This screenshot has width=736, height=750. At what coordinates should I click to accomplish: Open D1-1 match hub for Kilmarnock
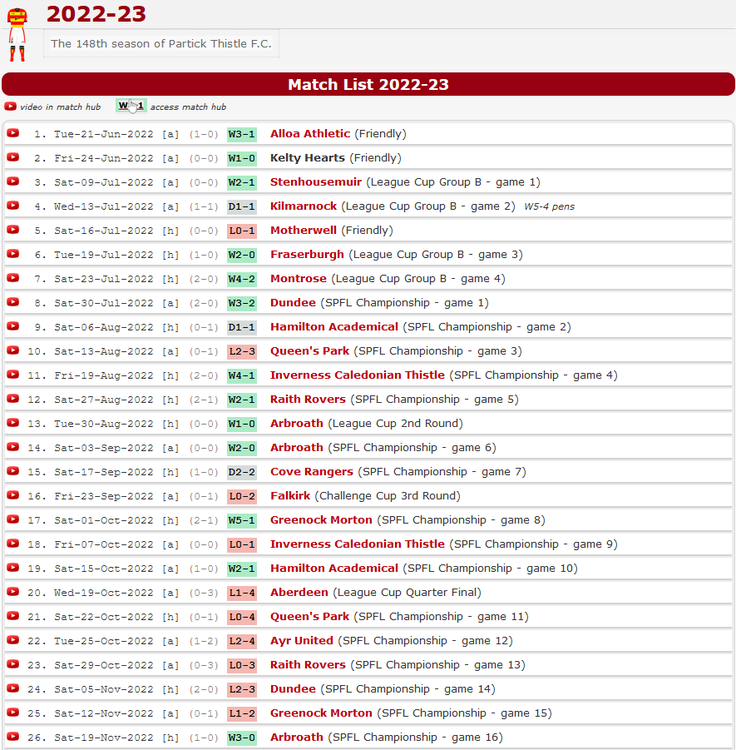[x=242, y=207]
